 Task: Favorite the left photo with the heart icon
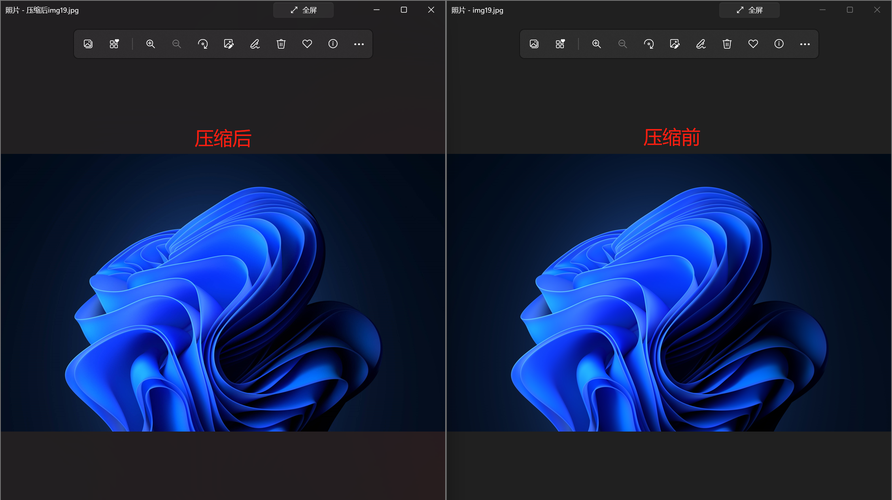307,44
